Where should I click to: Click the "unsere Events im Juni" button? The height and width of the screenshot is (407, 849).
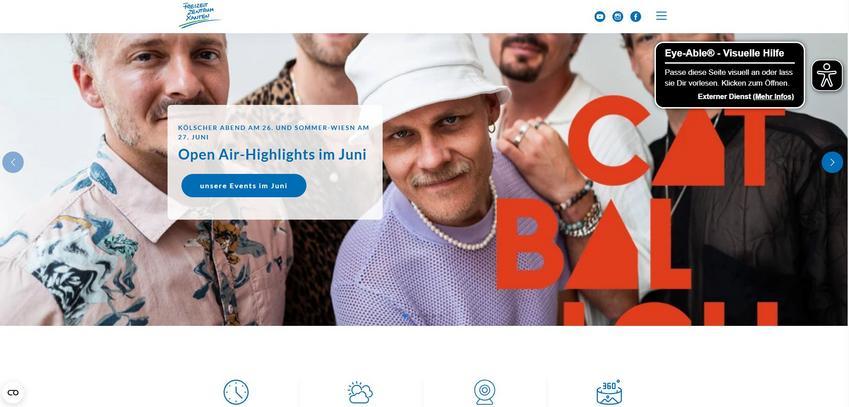pos(244,186)
